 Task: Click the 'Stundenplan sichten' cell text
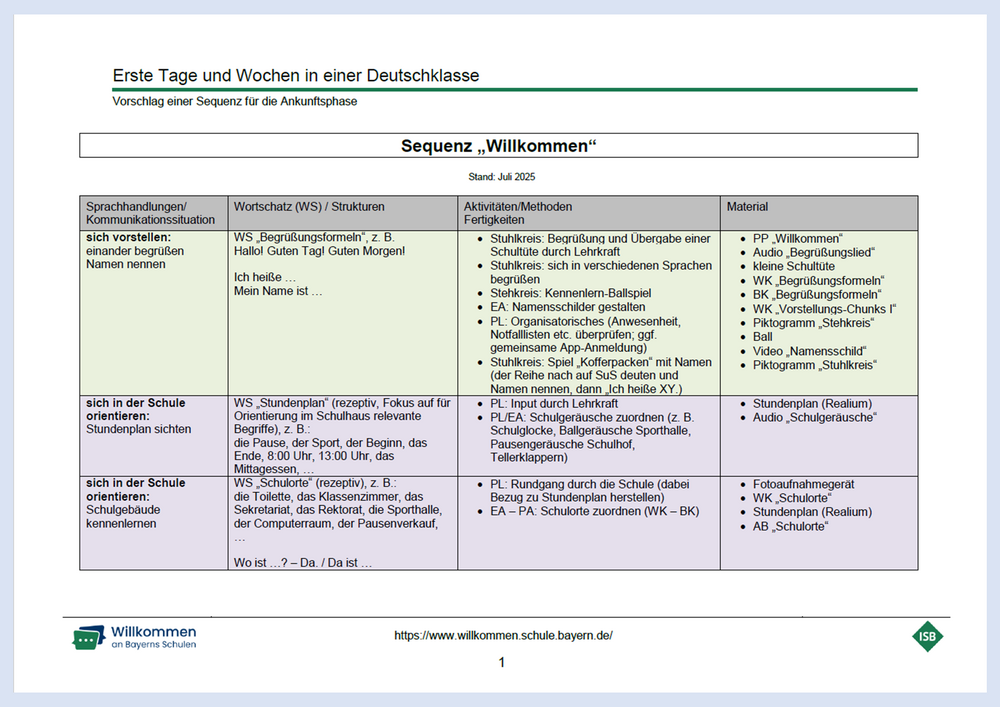[x=138, y=430]
